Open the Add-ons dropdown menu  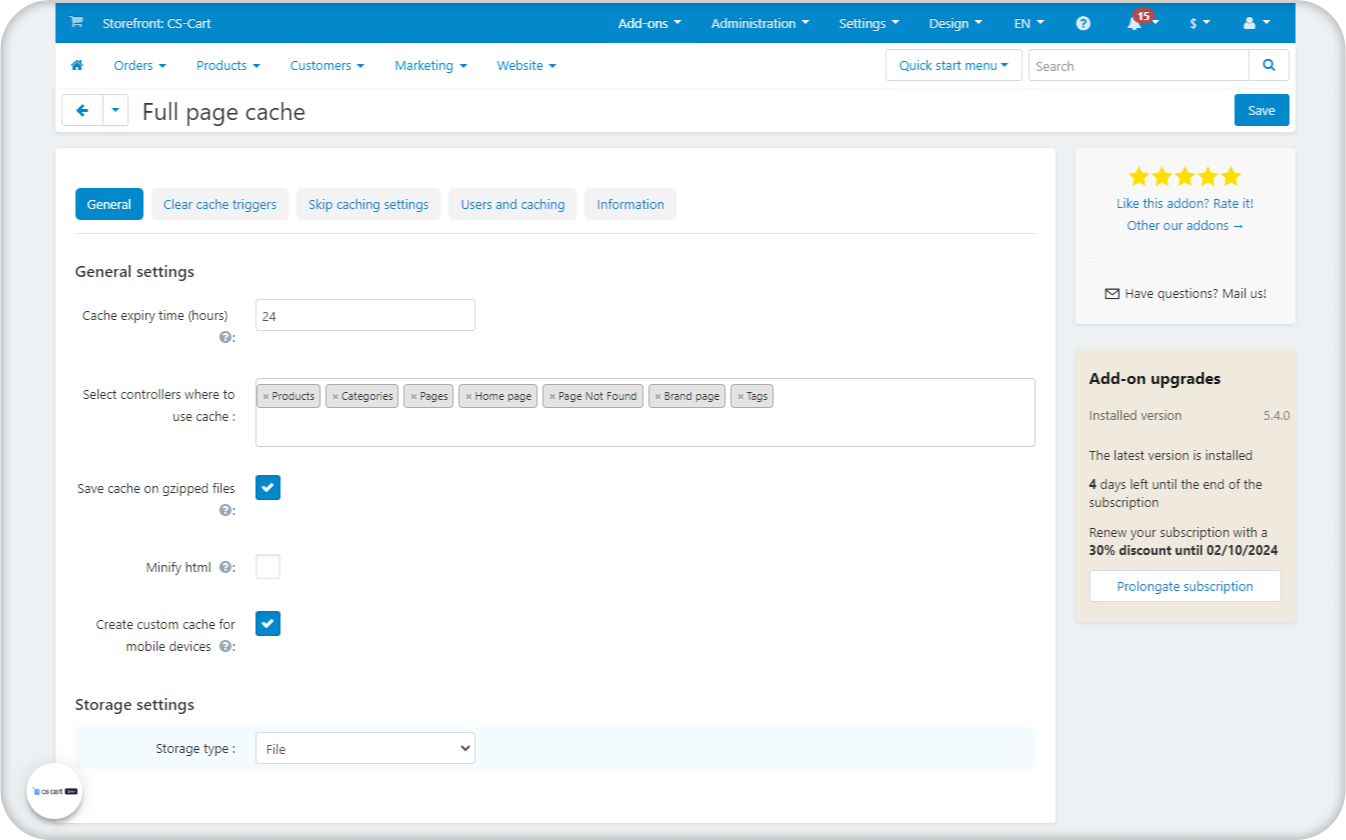click(x=649, y=24)
